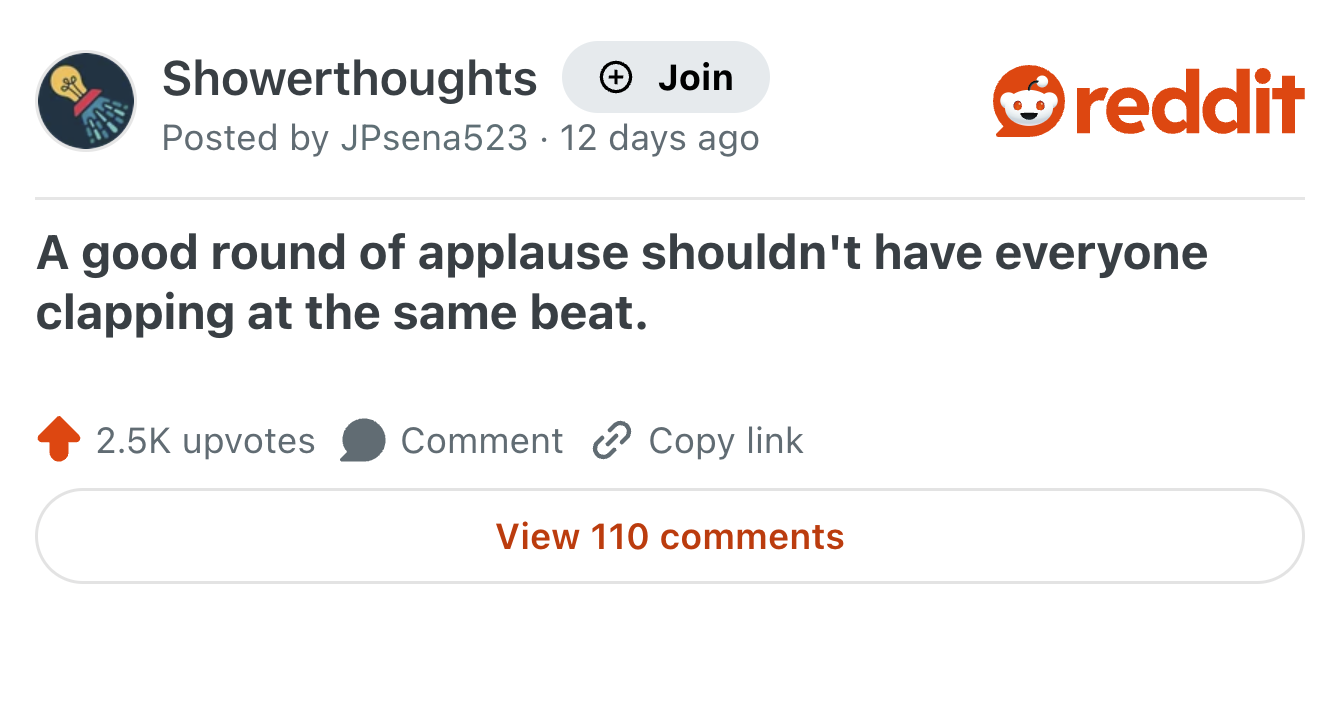Click the Posted by label
1344x702 pixels.
[245, 139]
